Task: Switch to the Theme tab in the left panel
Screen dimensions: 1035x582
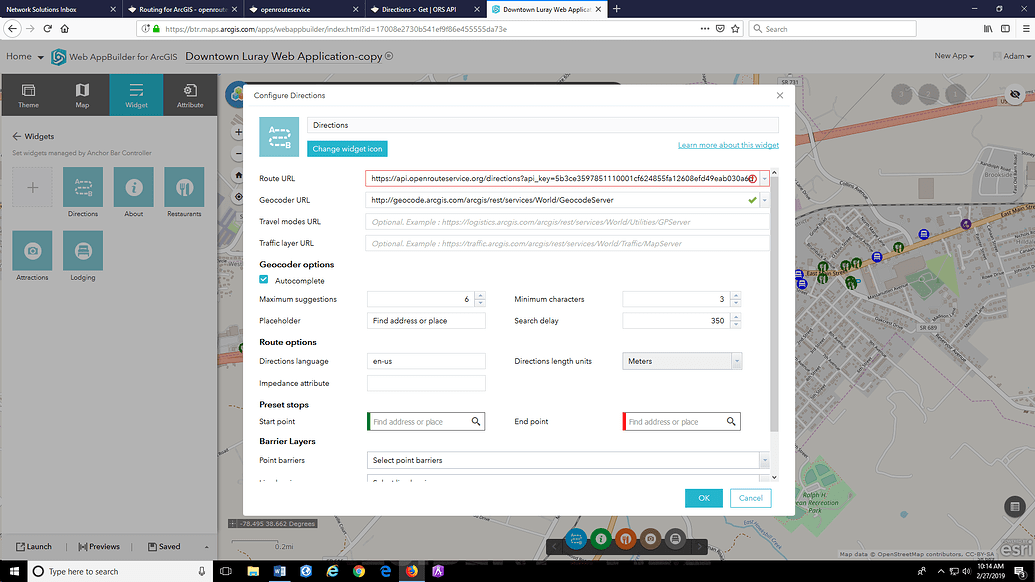Action: coord(28,94)
